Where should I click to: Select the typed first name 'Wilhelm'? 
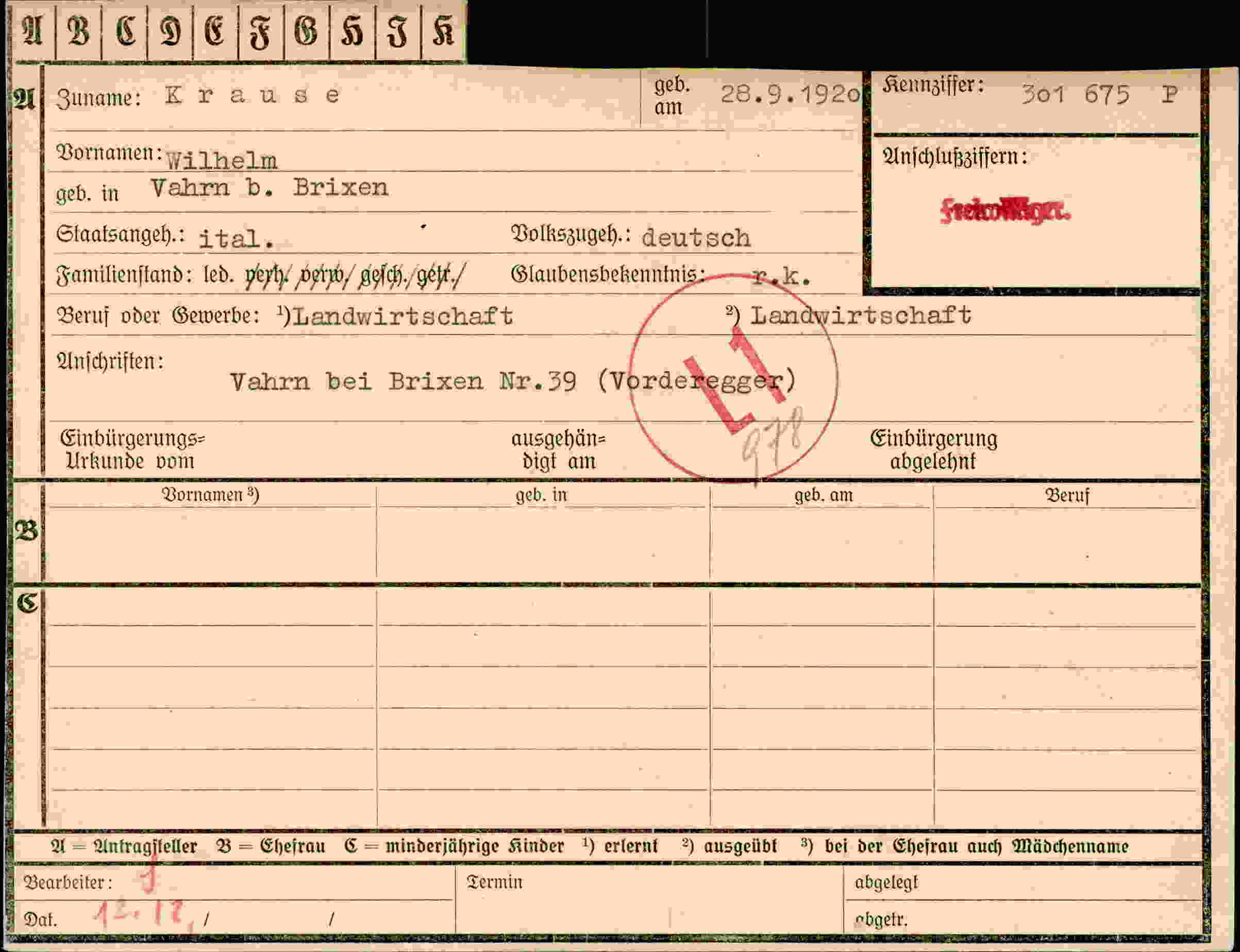pos(222,160)
